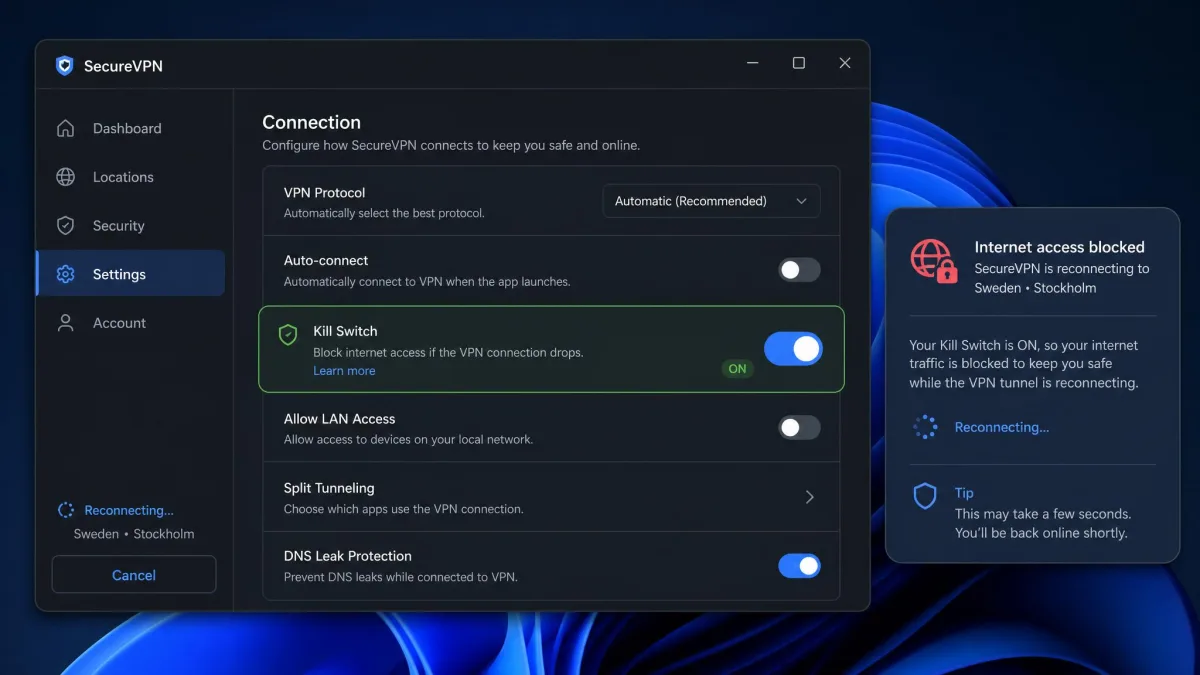The height and width of the screenshot is (675, 1200).
Task: Click the Settings gear icon in sidebar
Action: click(x=65, y=274)
